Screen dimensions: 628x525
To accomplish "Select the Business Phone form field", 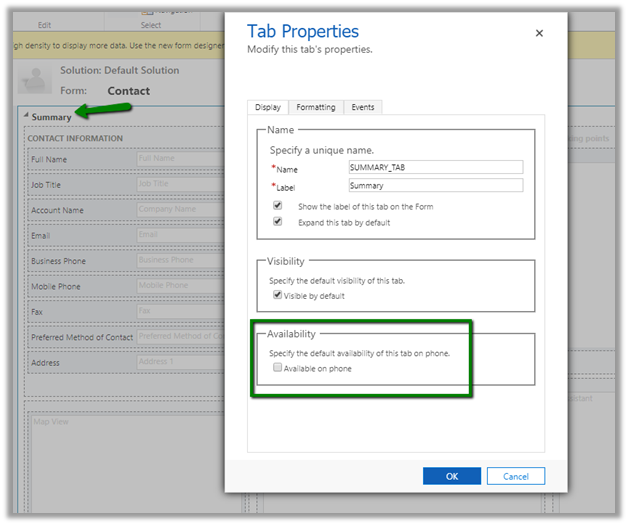I will [x=179, y=261].
